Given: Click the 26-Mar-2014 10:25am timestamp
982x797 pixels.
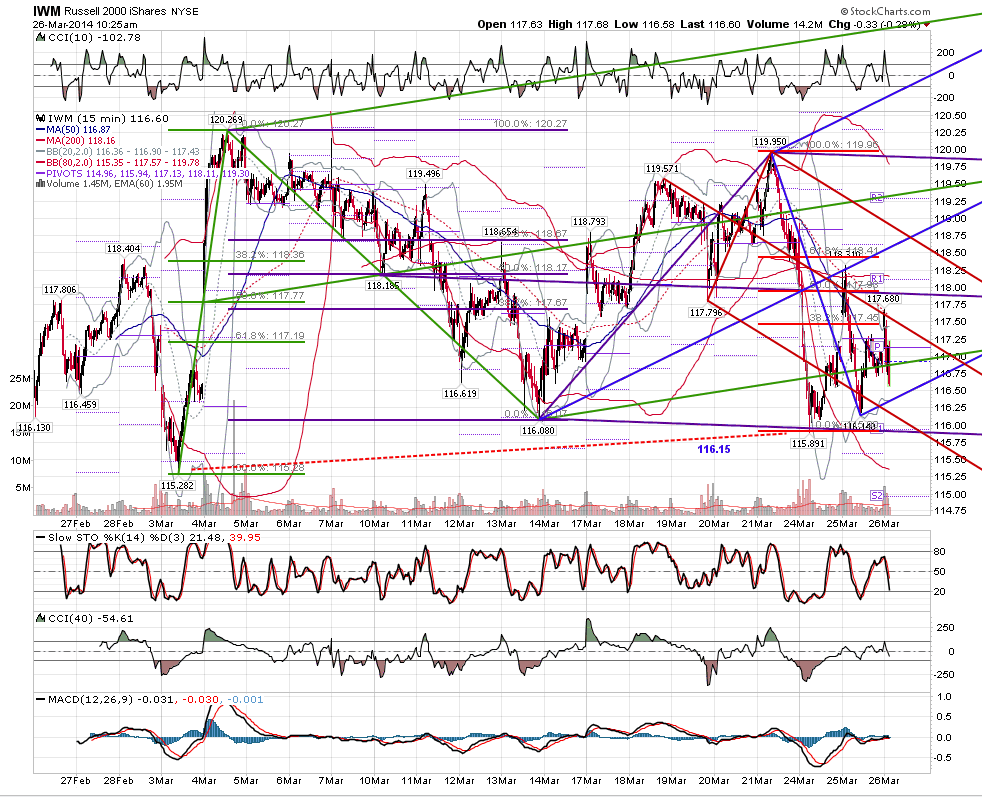Looking at the screenshot, I should pos(85,24).
